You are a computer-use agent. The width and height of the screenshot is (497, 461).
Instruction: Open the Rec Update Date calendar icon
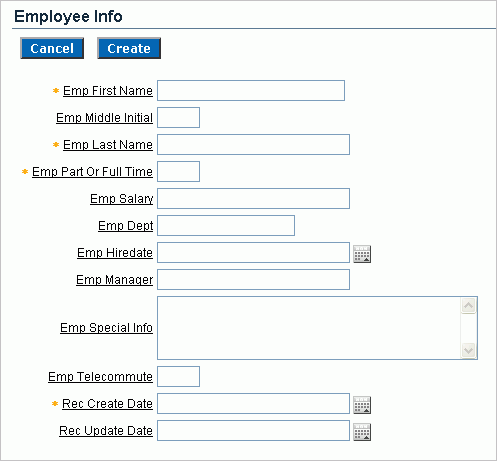pyautogui.click(x=362, y=432)
